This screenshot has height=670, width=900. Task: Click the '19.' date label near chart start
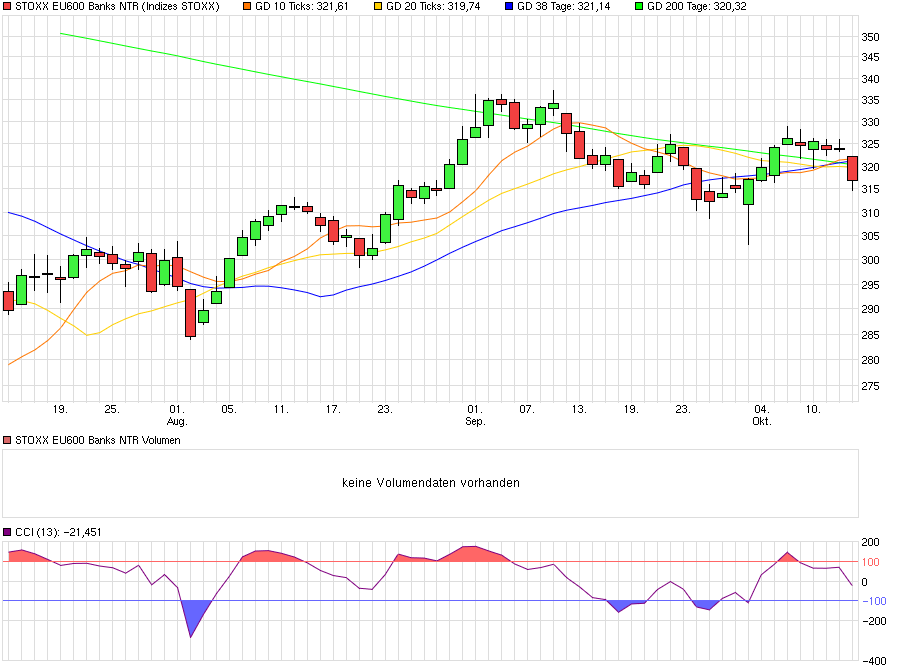click(60, 409)
